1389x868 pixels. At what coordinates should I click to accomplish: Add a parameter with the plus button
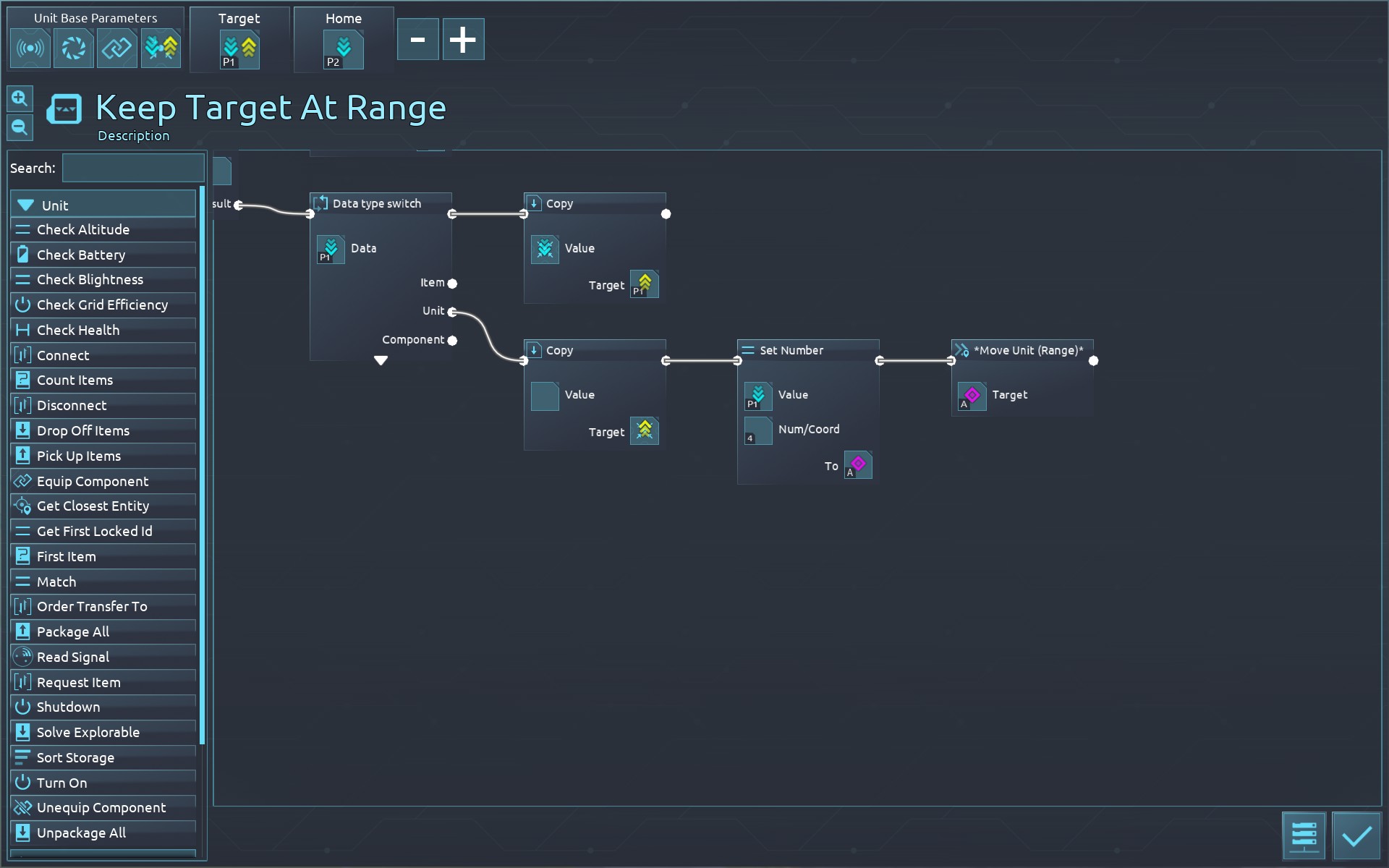[x=463, y=40]
